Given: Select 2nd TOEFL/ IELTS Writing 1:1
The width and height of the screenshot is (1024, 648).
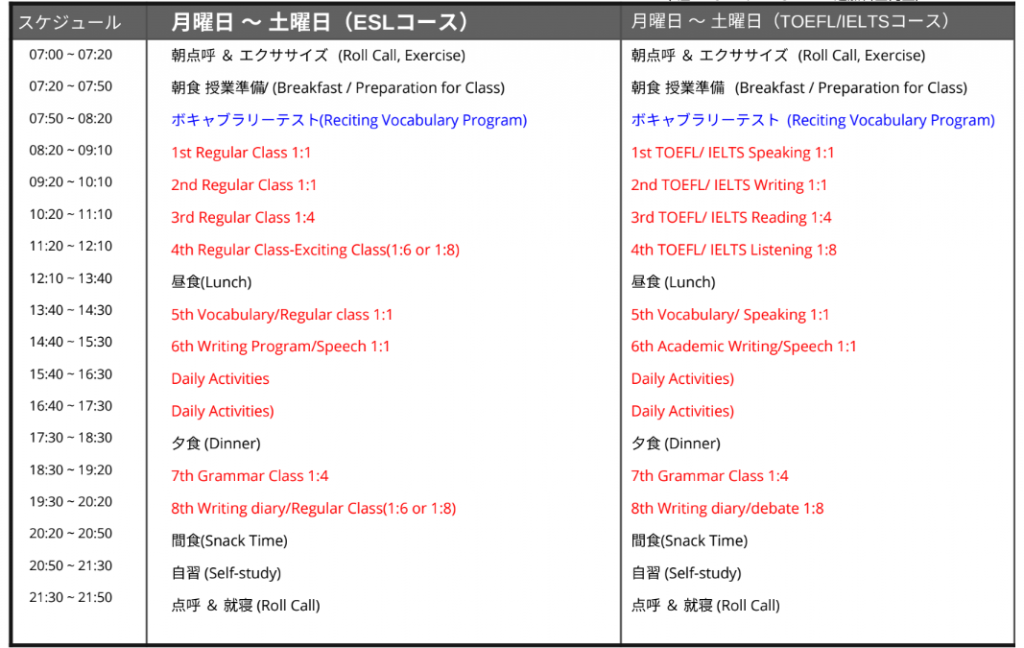Looking at the screenshot, I should 729,186.
